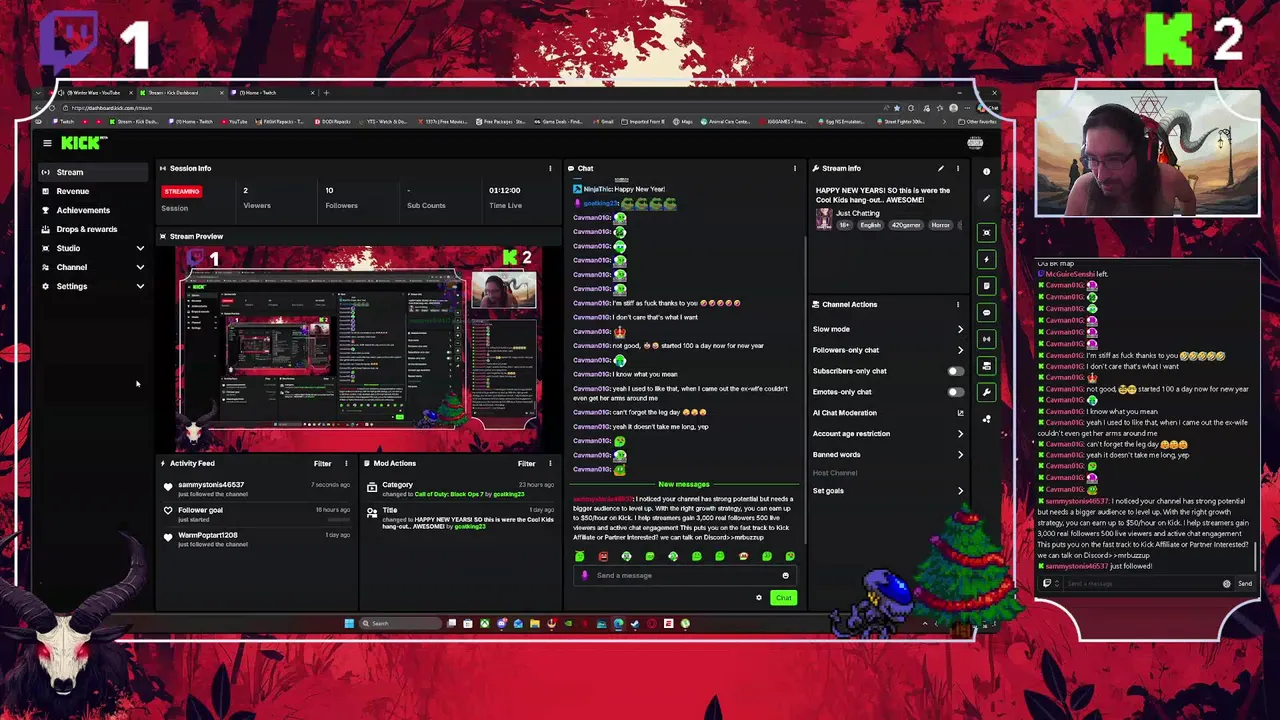Select the Follower goal activity entry

257,514
